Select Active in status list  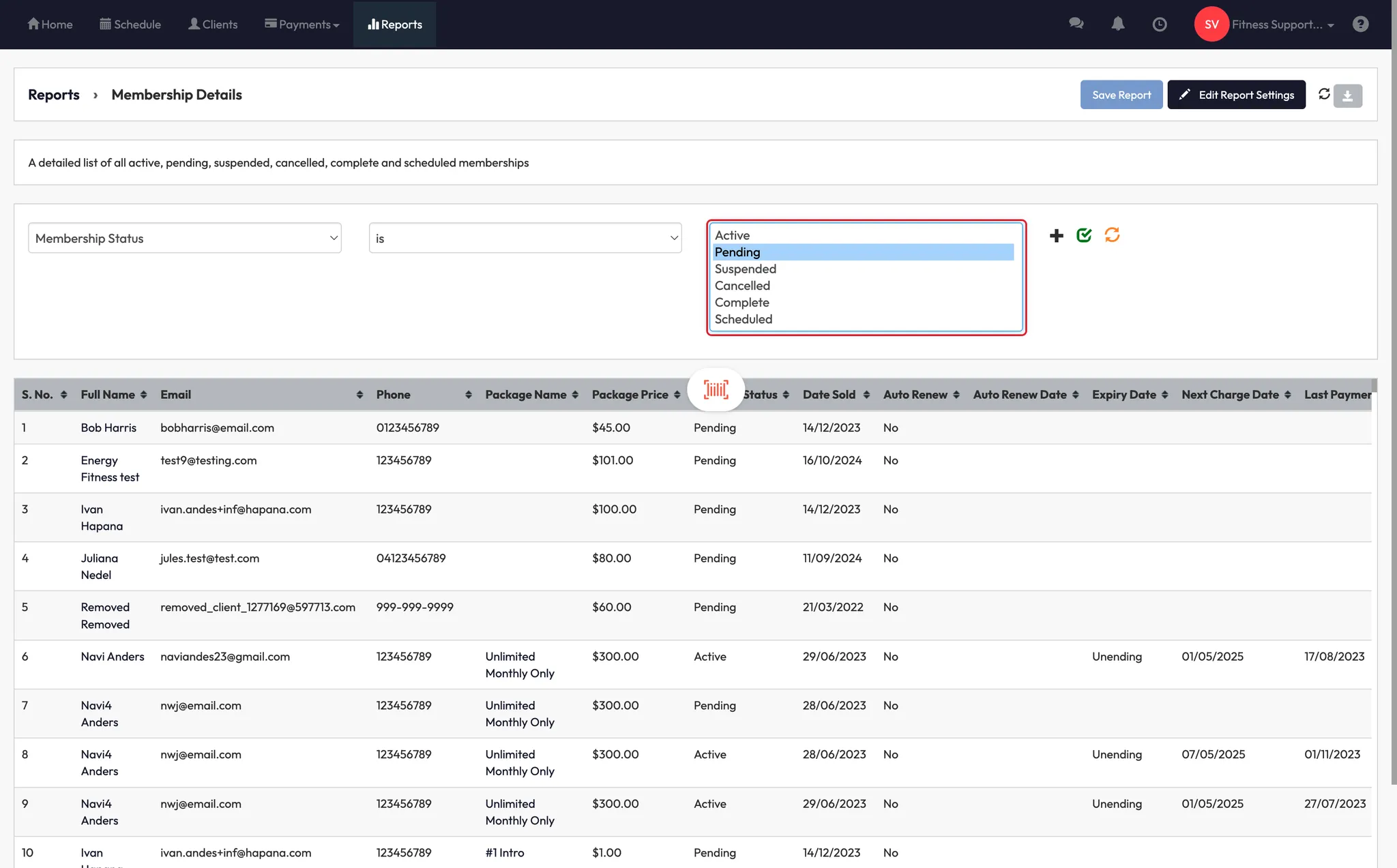(x=732, y=235)
